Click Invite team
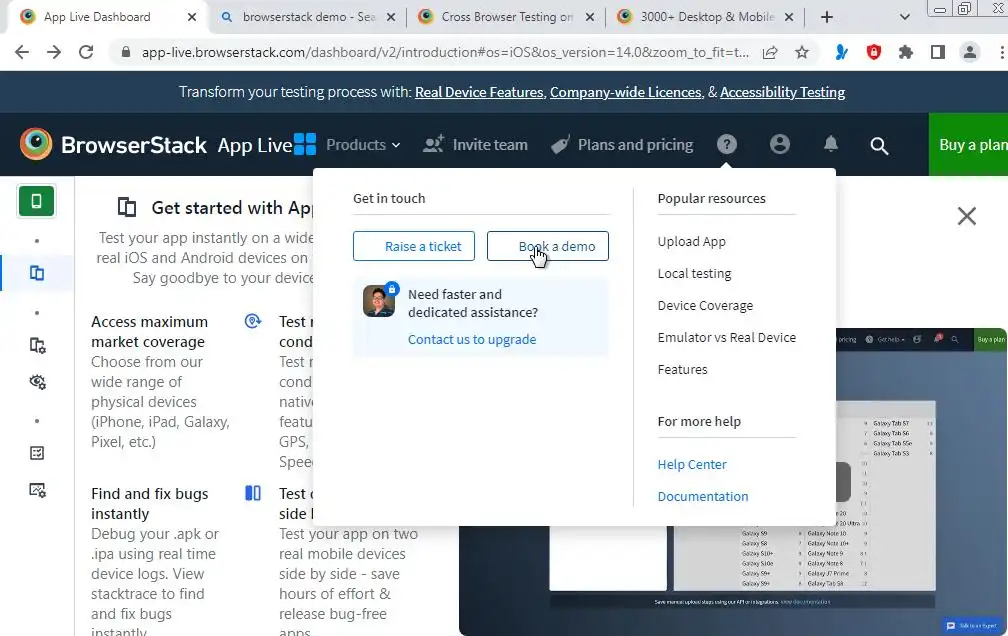Viewport: 1008px width, 636px height. pos(476,145)
